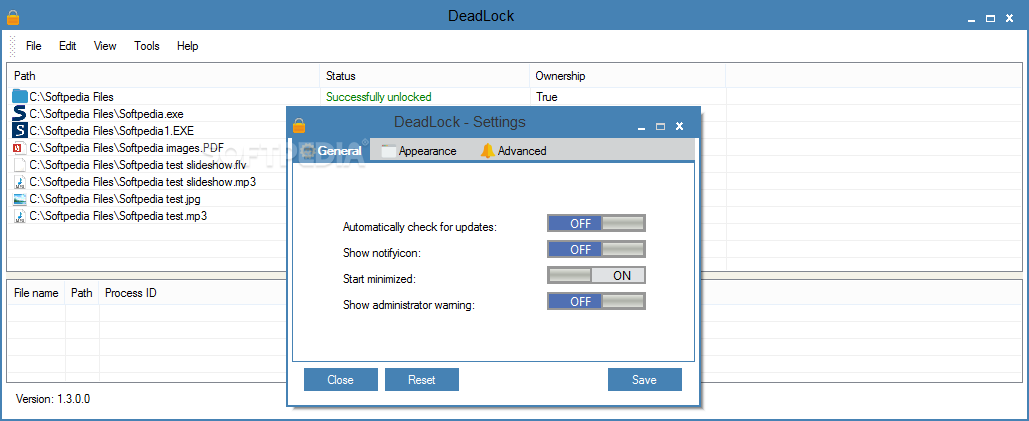Select the Softpedia test.jpg path
Image resolution: width=1029 pixels, height=421 pixels.
115,199
